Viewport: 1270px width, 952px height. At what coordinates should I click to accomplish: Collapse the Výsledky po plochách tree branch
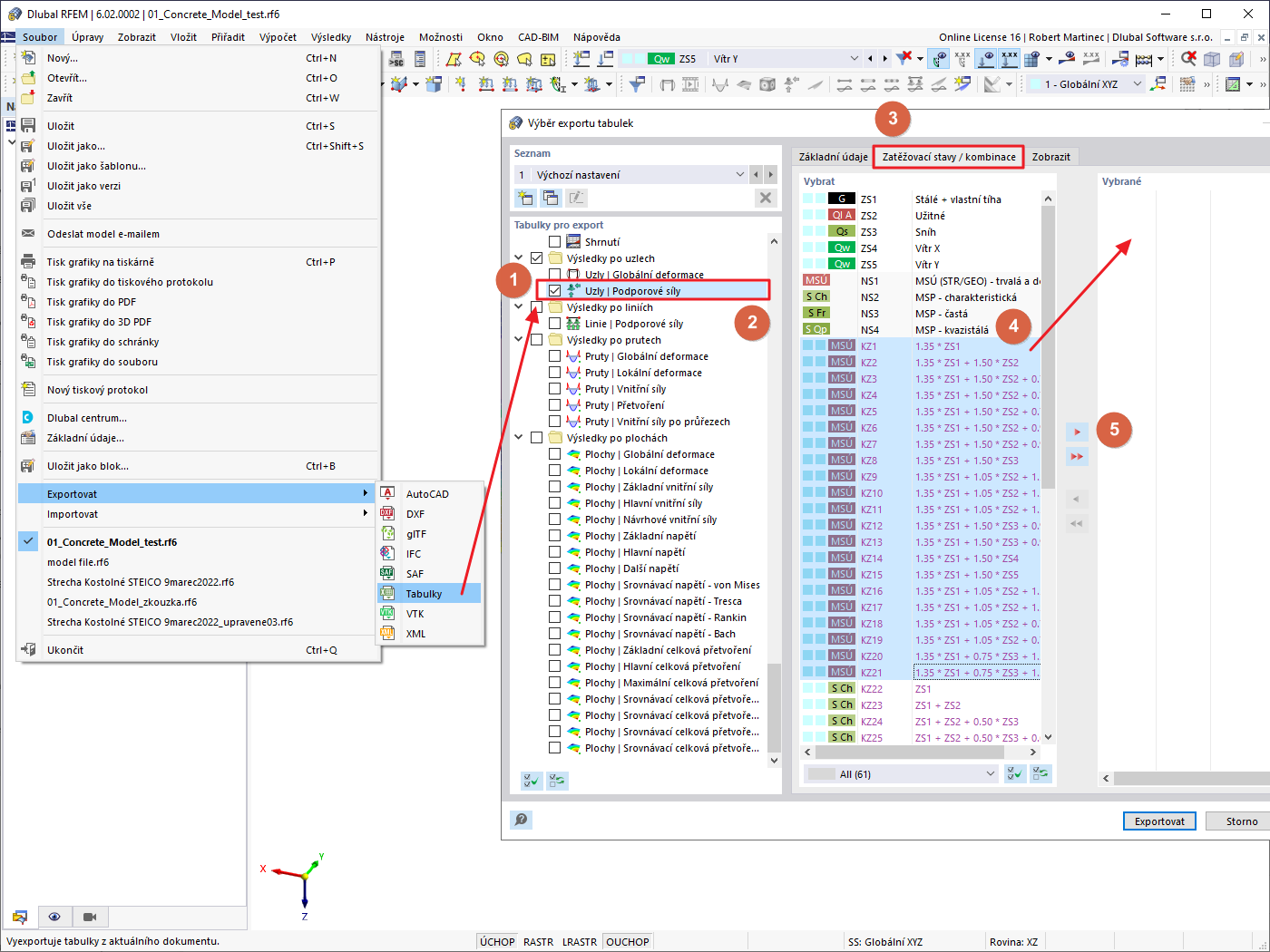pos(519,436)
